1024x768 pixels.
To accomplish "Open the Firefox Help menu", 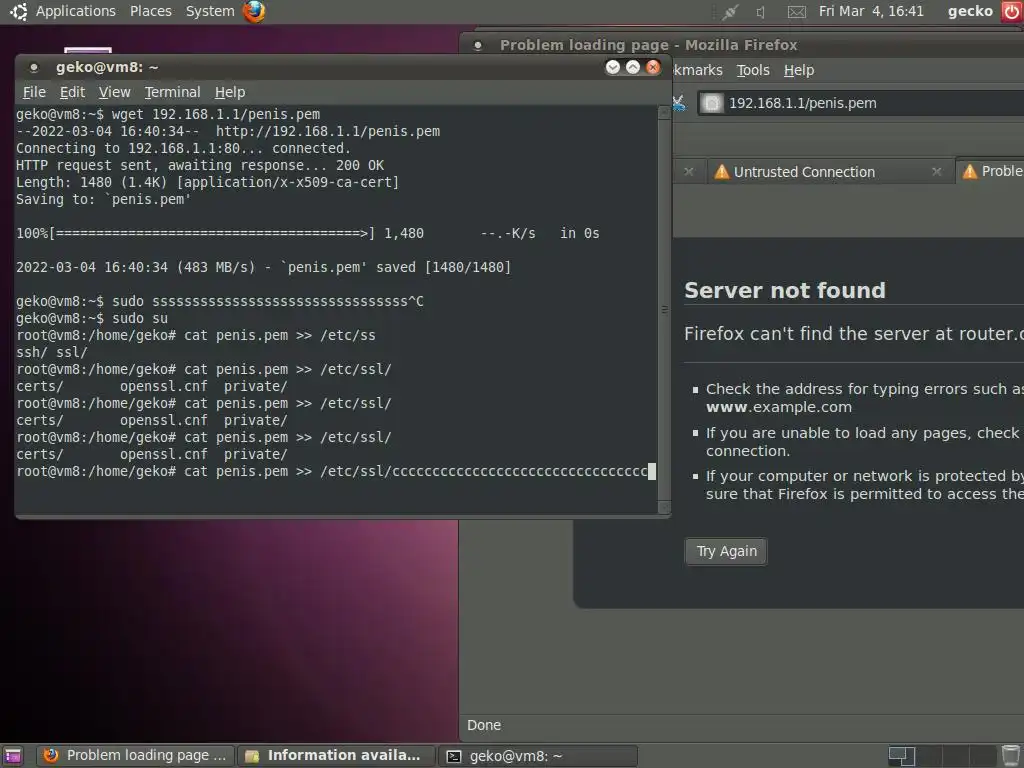I will (x=799, y=70).
